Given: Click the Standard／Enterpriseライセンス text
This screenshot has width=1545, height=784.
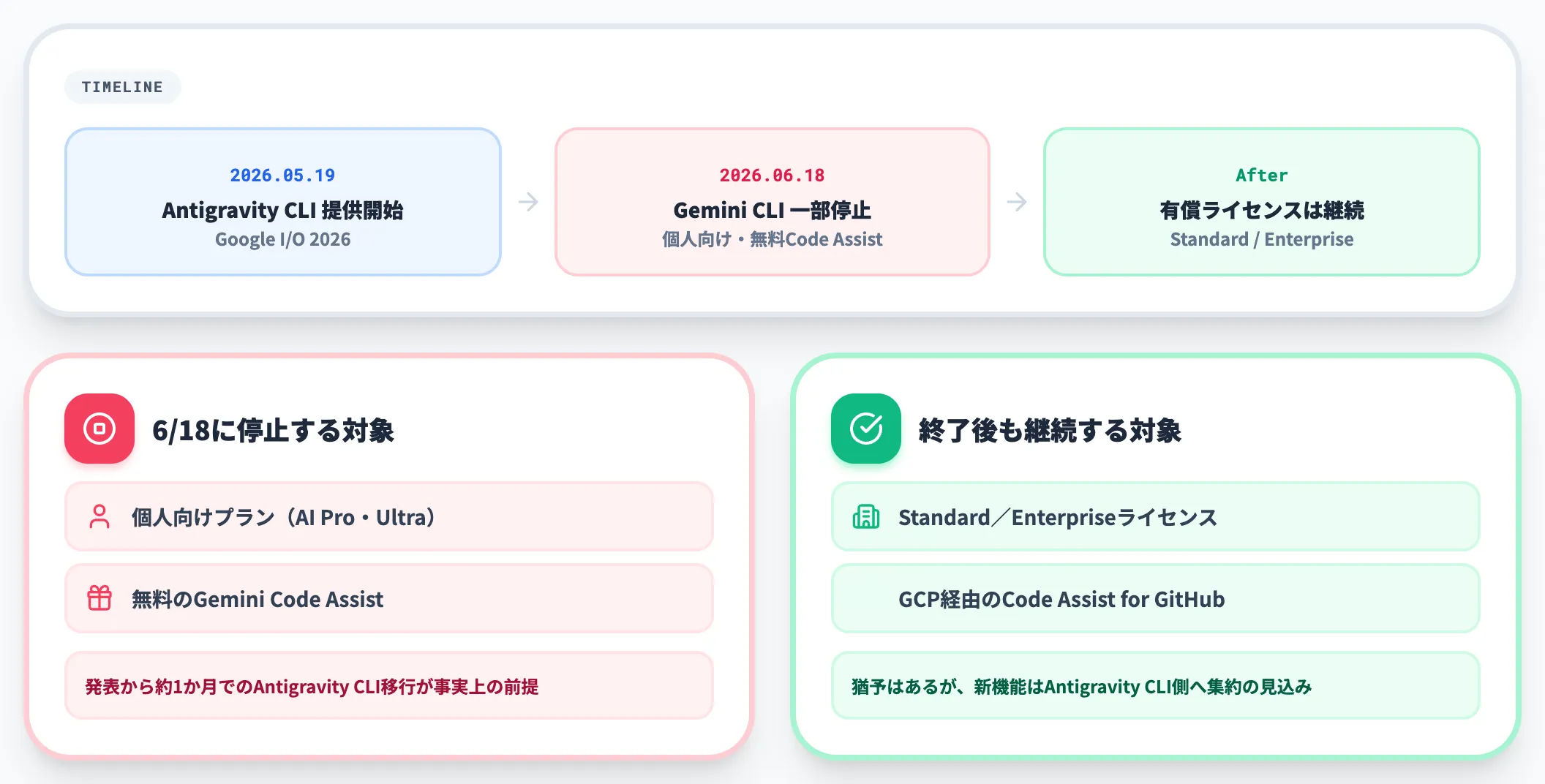Looking at the screenshot, I should 1058,517.
